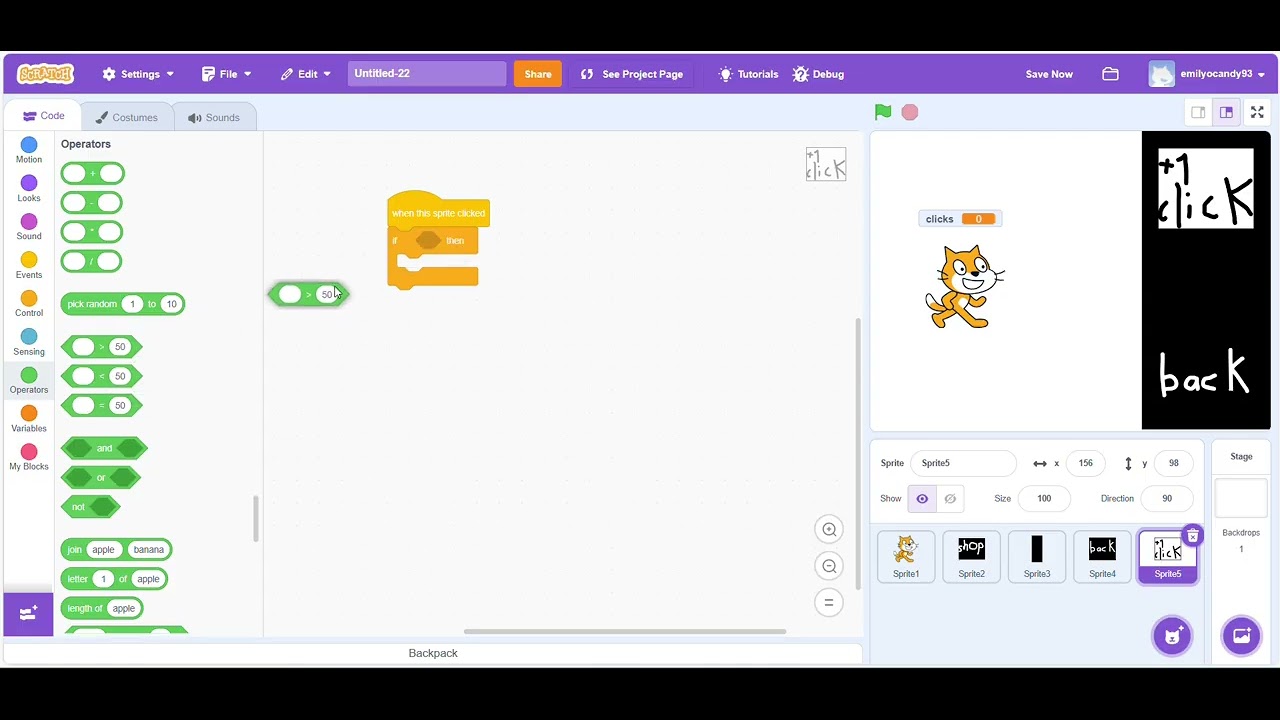The height and width of the screenshot is (720, 1280).
Task: Open the File dropdown menu
Action: point(227,74)
